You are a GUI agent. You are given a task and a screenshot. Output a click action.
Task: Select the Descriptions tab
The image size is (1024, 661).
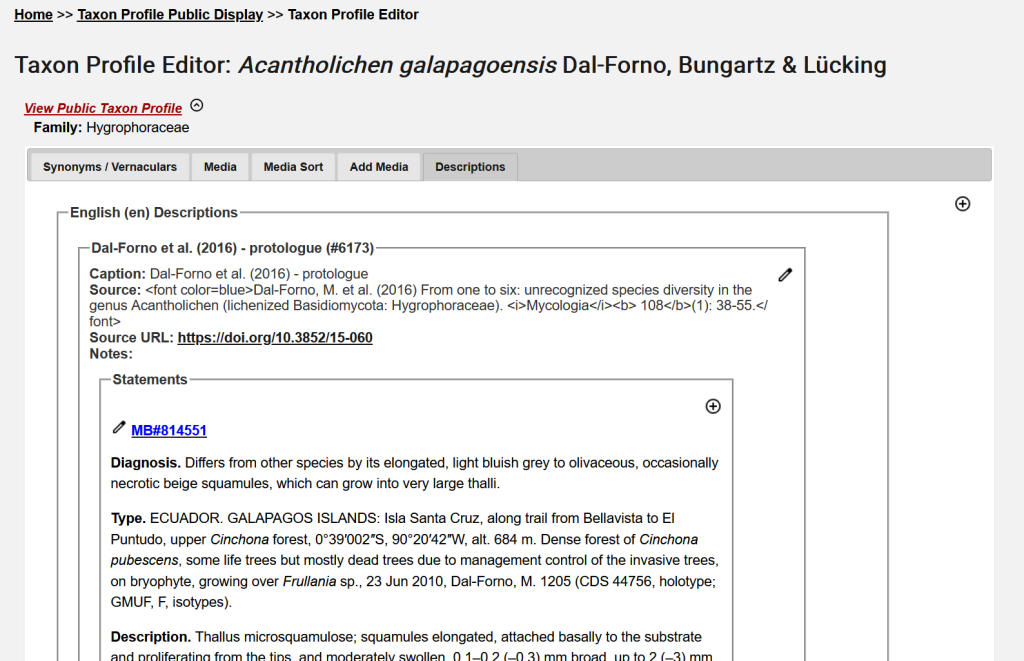pyautogui.click(x=470, y=167)
